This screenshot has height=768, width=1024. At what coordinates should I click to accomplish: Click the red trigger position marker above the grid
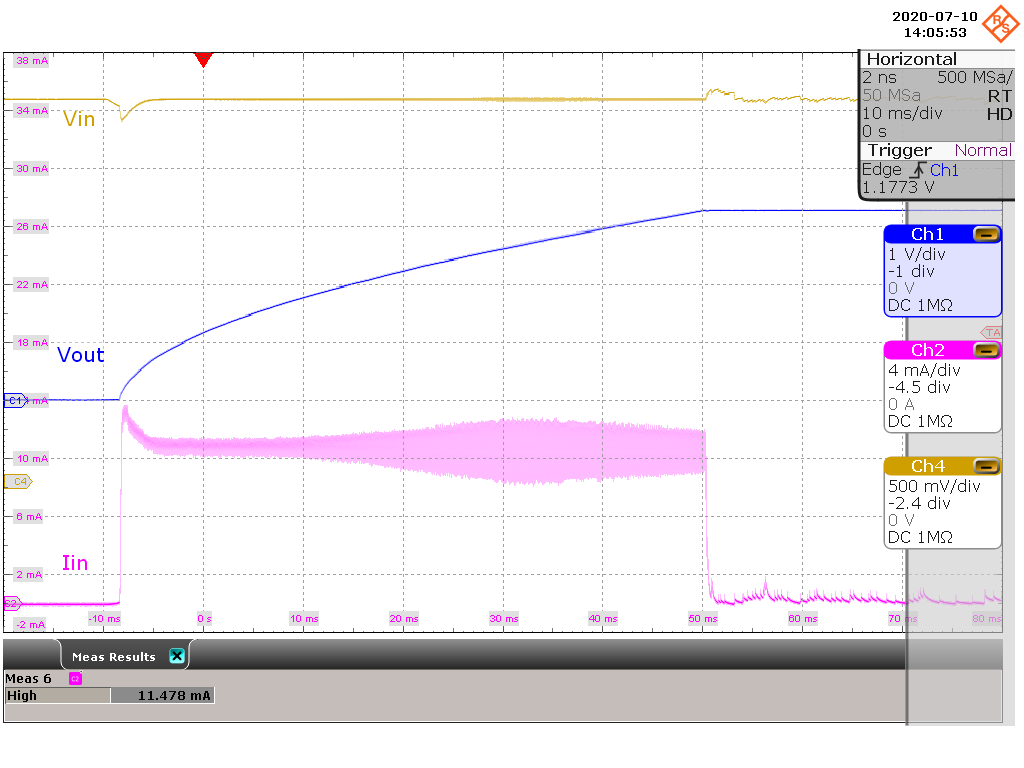(x=204, y=60)
